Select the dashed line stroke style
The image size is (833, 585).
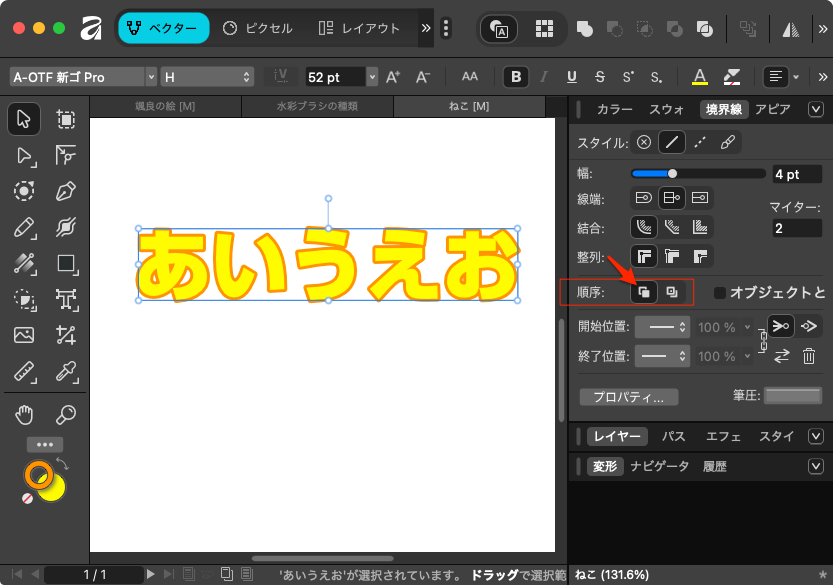[700, 142]
